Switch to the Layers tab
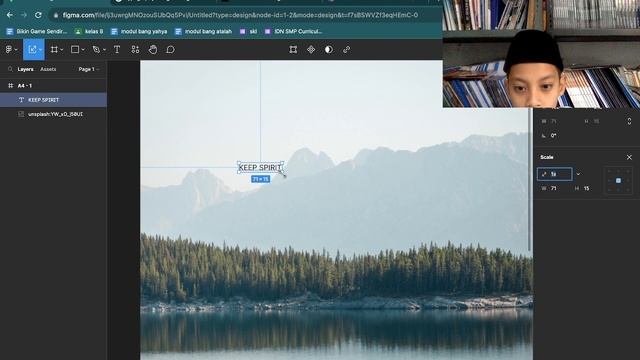Image resolution: width=640 pixels, height=360 pixels. pyautogui.click(x=25, y=69)
